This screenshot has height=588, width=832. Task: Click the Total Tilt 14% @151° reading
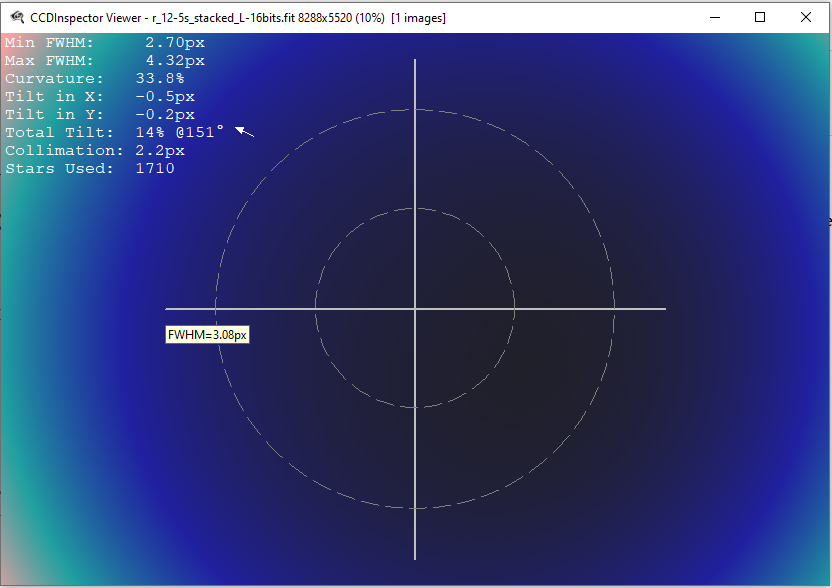point(179,132)
